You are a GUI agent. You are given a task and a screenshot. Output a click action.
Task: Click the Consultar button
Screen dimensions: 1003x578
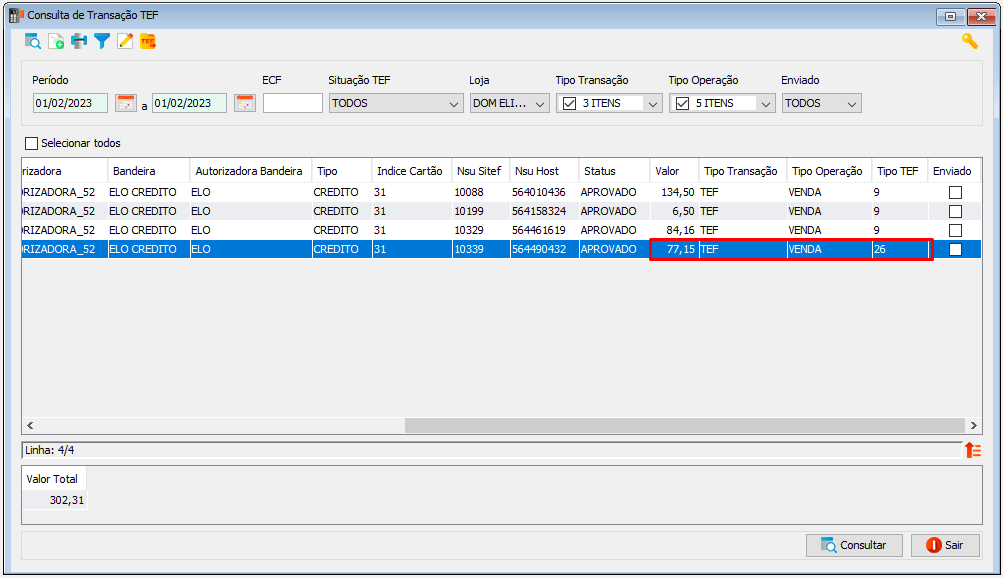pos(854,545)
